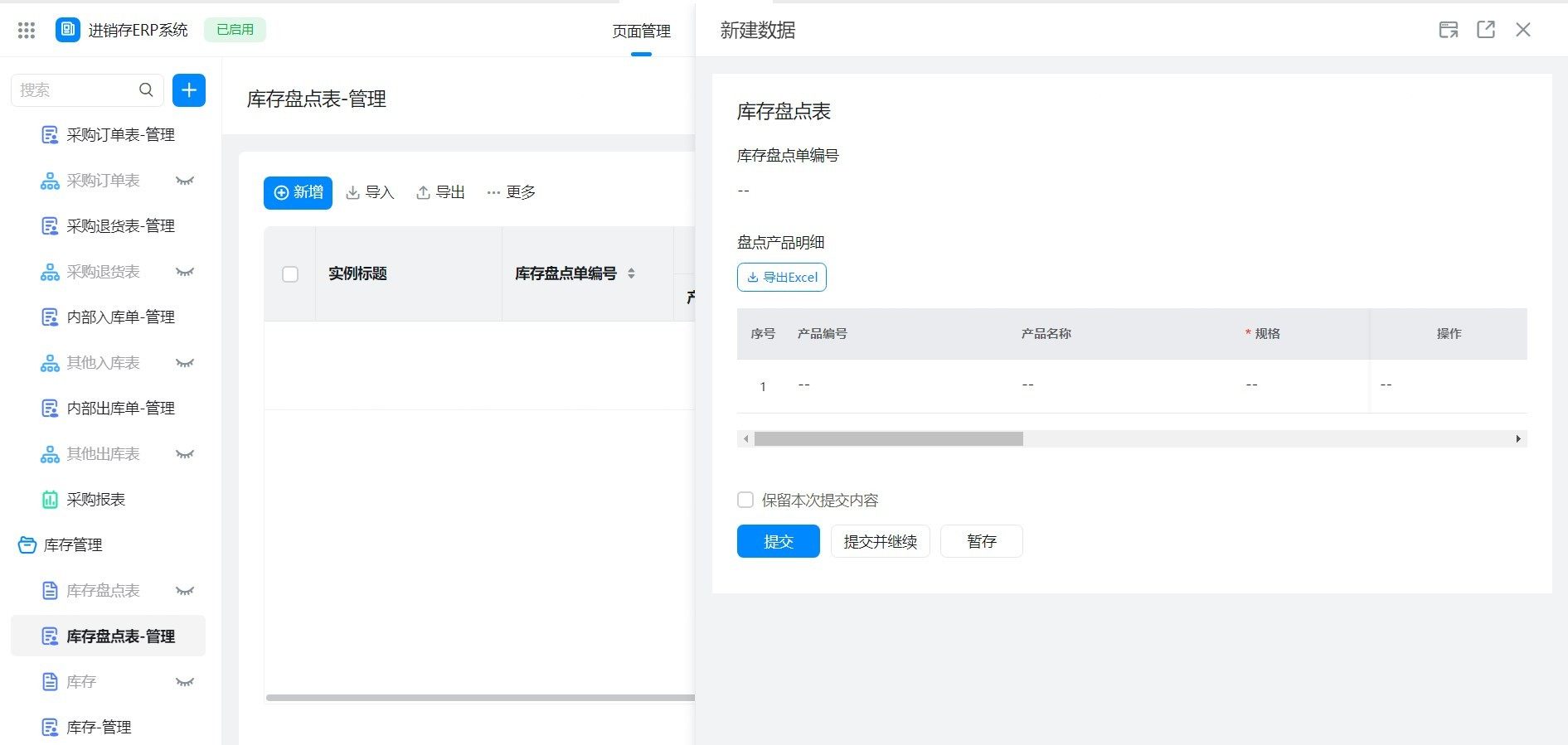This screenshot has width=1568, height=745.
Task: Click the blue plus add-page button
Action: 189,90
